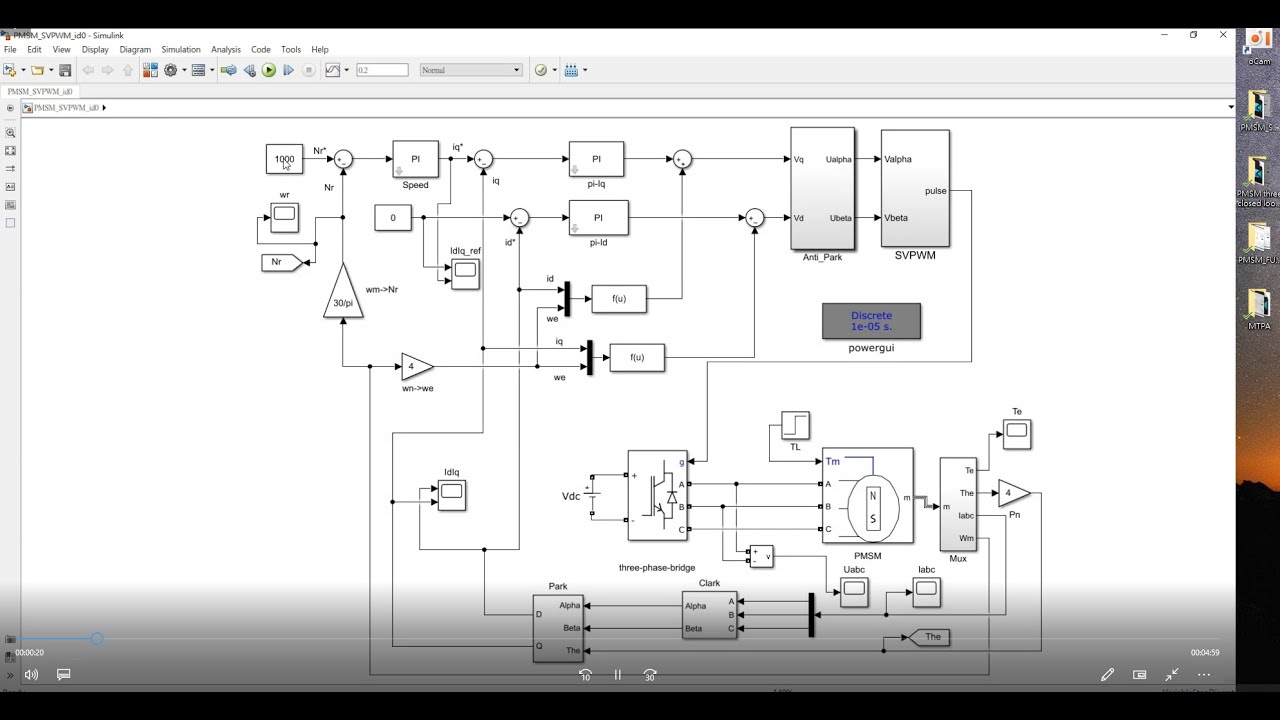Image resolution: width=1280 pixels, height=720 pixels.
Task: Click the Te scope block
Action: coord(1016,433)
